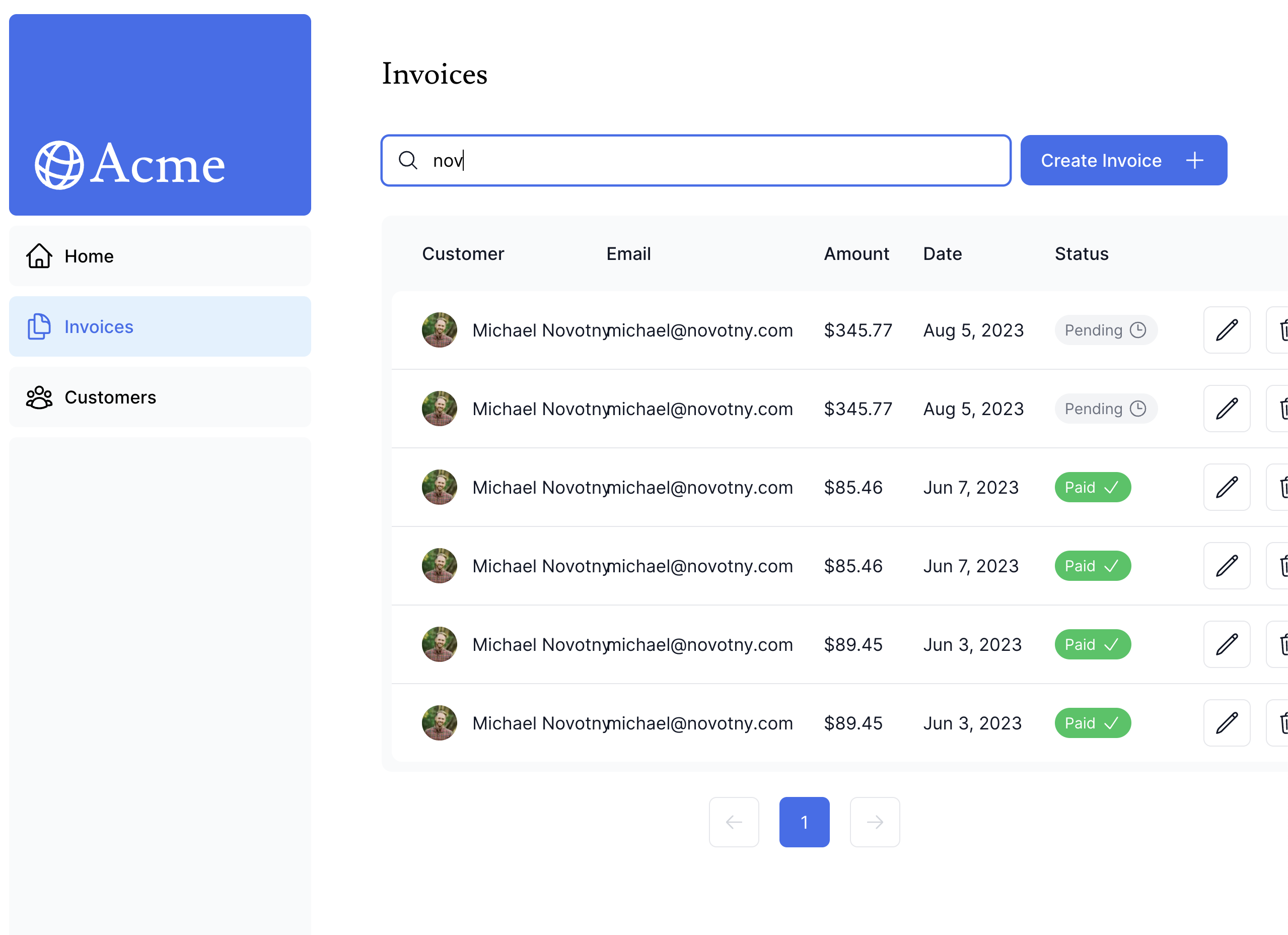Click pencil on second Jun 7 invoice
This screenshot has height=935, width=1288.
click(x=1226, y=566)
